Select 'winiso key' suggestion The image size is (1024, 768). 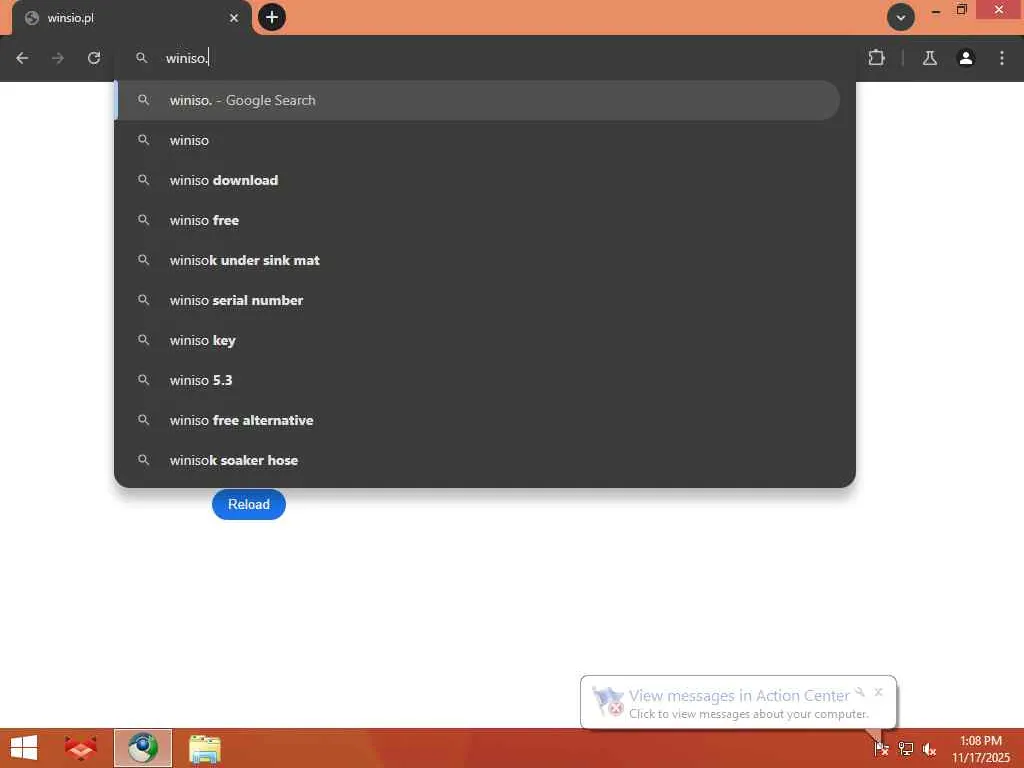[478, 340]
